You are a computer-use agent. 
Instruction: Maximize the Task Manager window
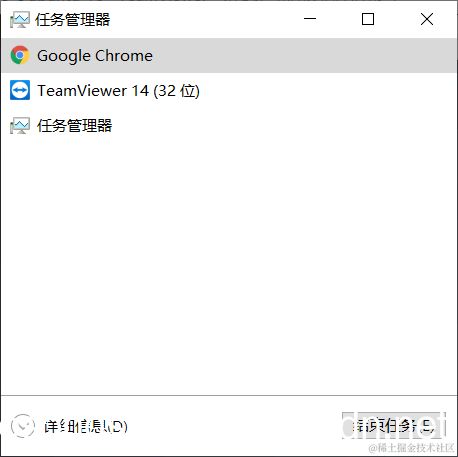click(368, 19)
